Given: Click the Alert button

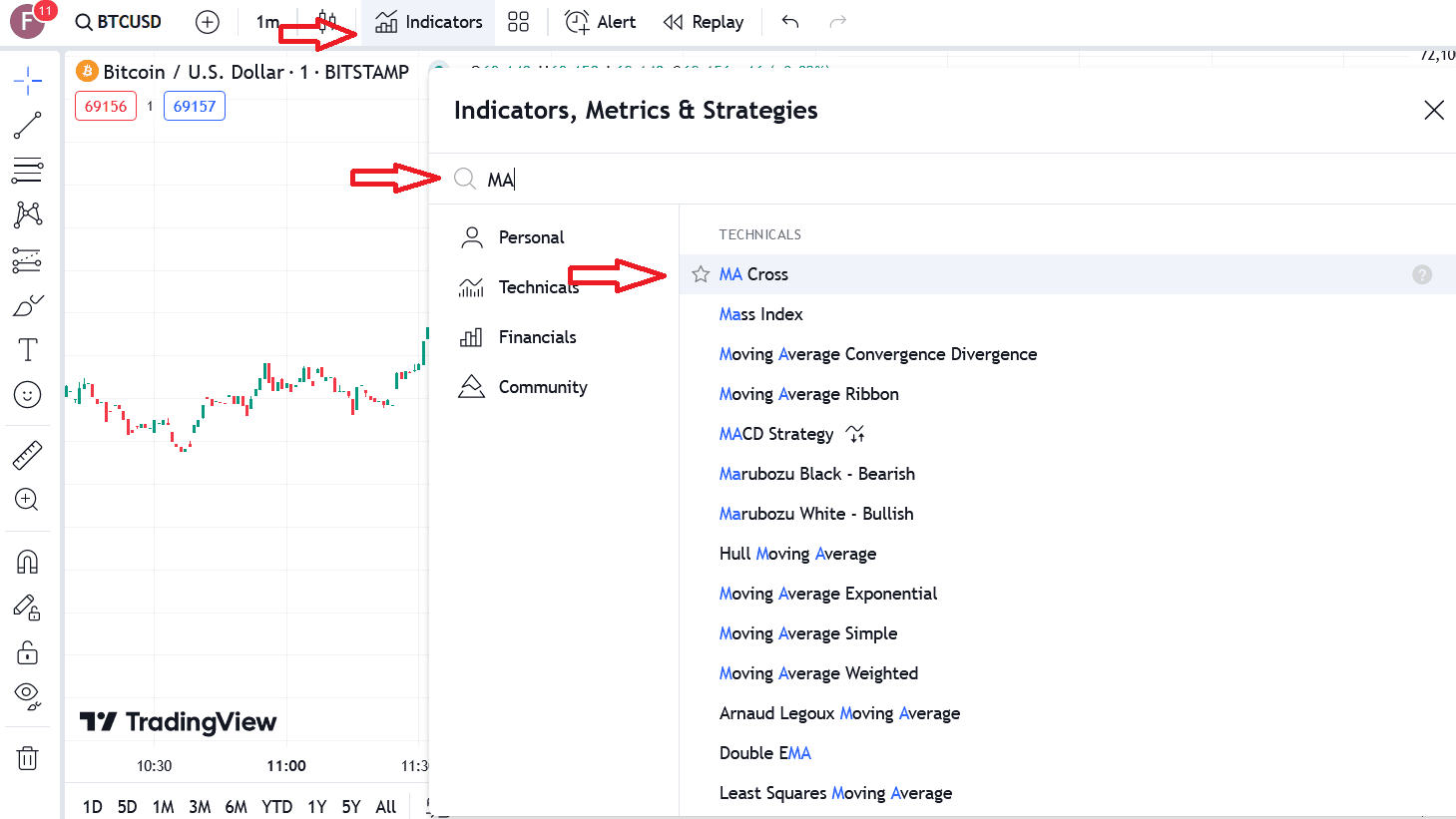Looking at the screenshot, I should pyautogui.click(x=601, y=22).
